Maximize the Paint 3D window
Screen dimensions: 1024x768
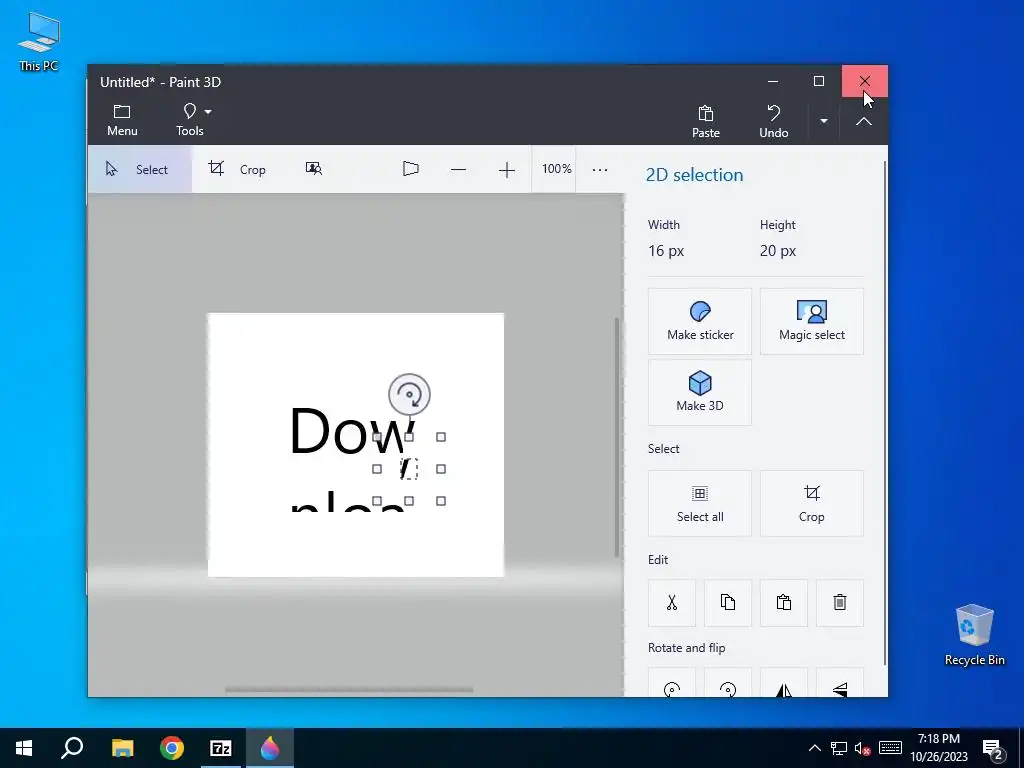point(819,82)
